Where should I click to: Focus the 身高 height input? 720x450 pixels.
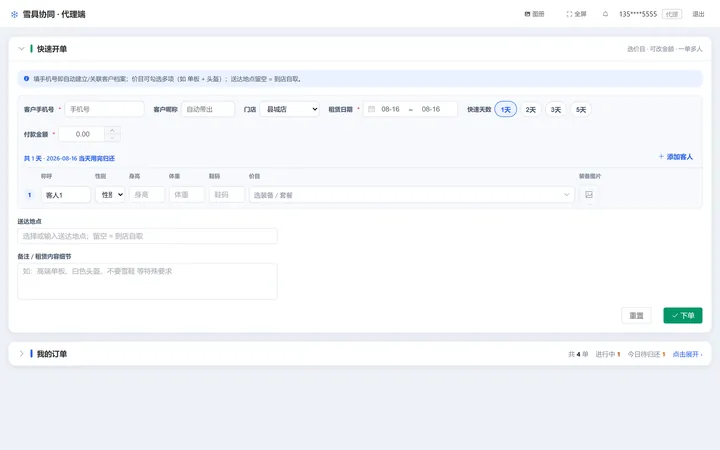click(x=147, y=195)
